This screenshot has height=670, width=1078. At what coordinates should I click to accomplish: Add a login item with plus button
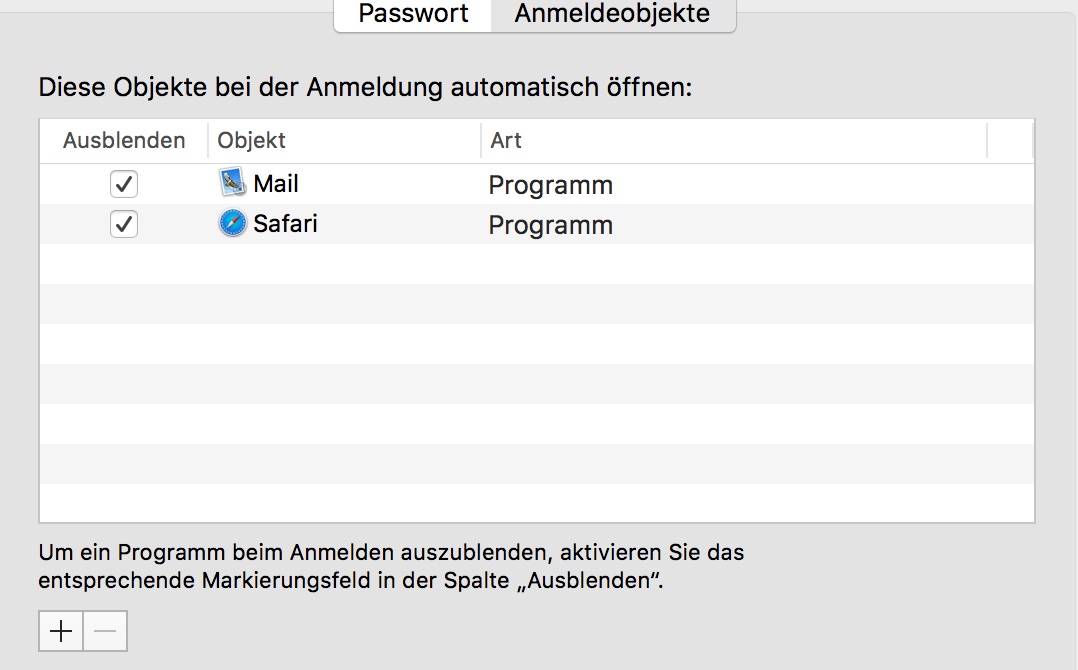tap(61, 631)
